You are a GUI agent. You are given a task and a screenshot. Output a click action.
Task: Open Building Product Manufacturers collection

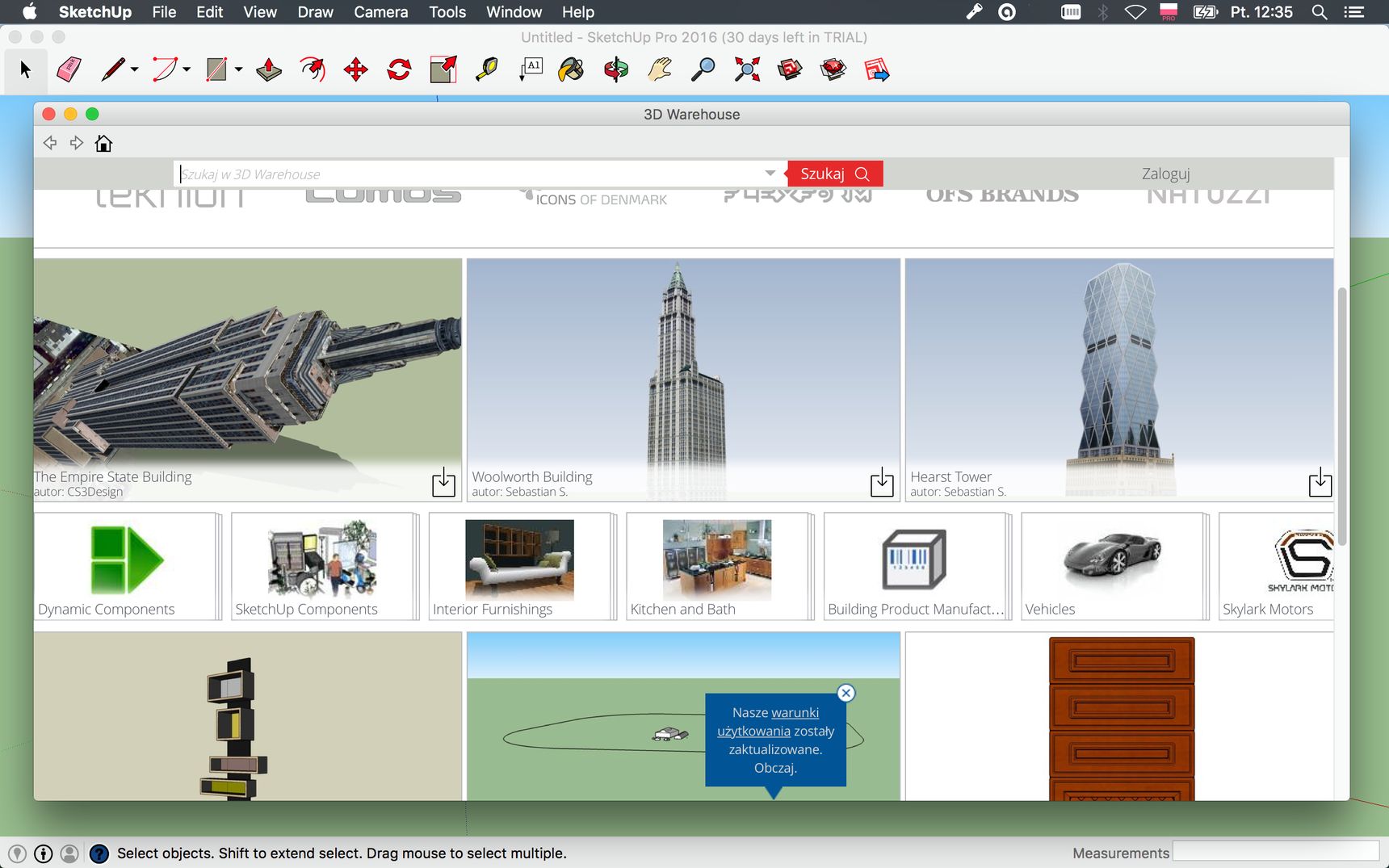point(917,566)
